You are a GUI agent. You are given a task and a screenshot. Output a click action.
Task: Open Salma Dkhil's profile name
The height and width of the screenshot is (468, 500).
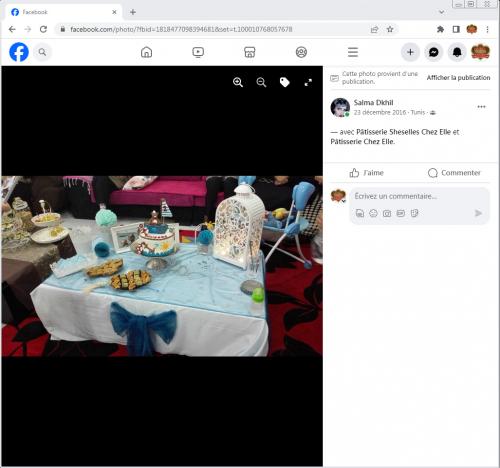pyautogui.click(x=373, y=103)
